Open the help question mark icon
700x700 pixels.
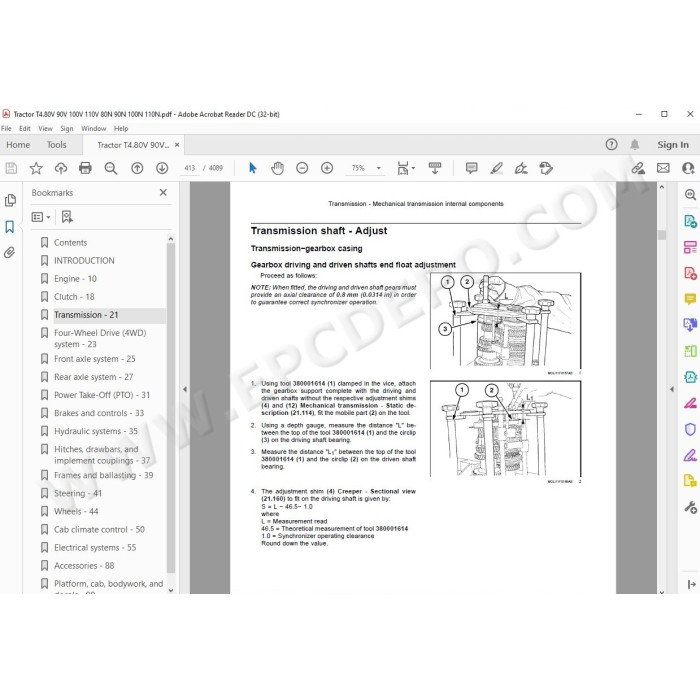click(x=612, y=145)
